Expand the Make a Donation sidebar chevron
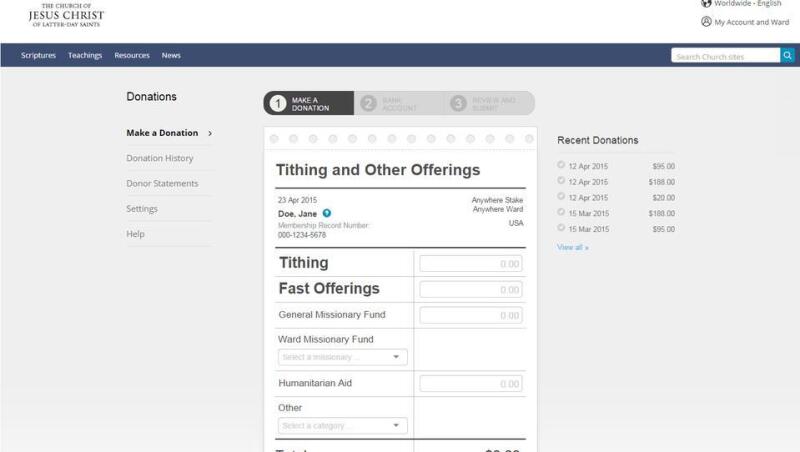Viewport: 800px width, 452px height. (x=210, y=133)
